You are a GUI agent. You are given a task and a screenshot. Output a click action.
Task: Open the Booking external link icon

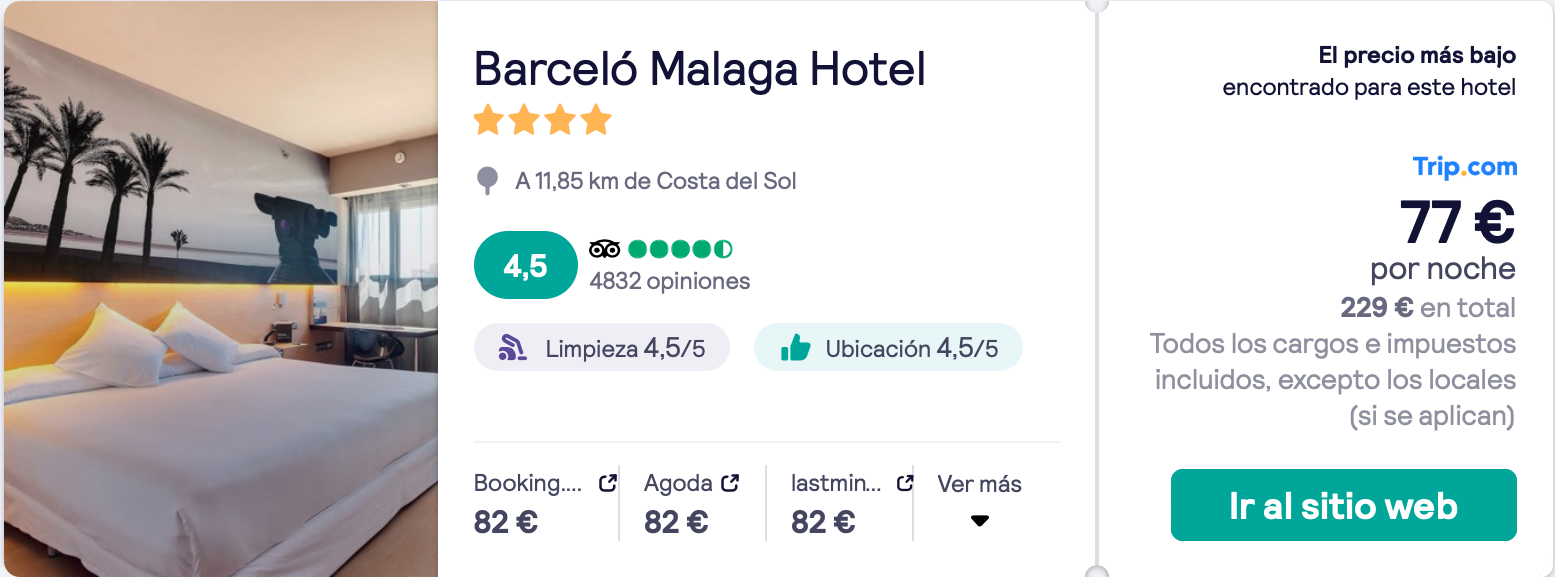click(x=607, y=484)
